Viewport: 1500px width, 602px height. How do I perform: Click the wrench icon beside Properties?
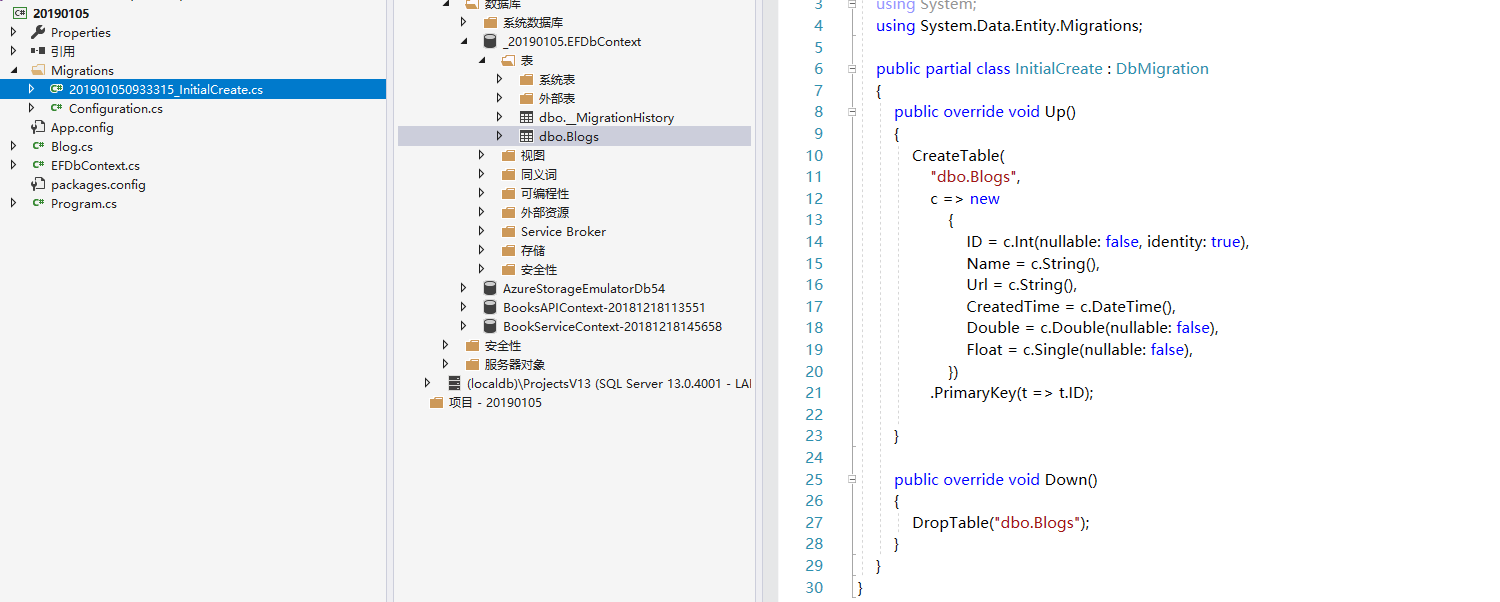(38, 32)
